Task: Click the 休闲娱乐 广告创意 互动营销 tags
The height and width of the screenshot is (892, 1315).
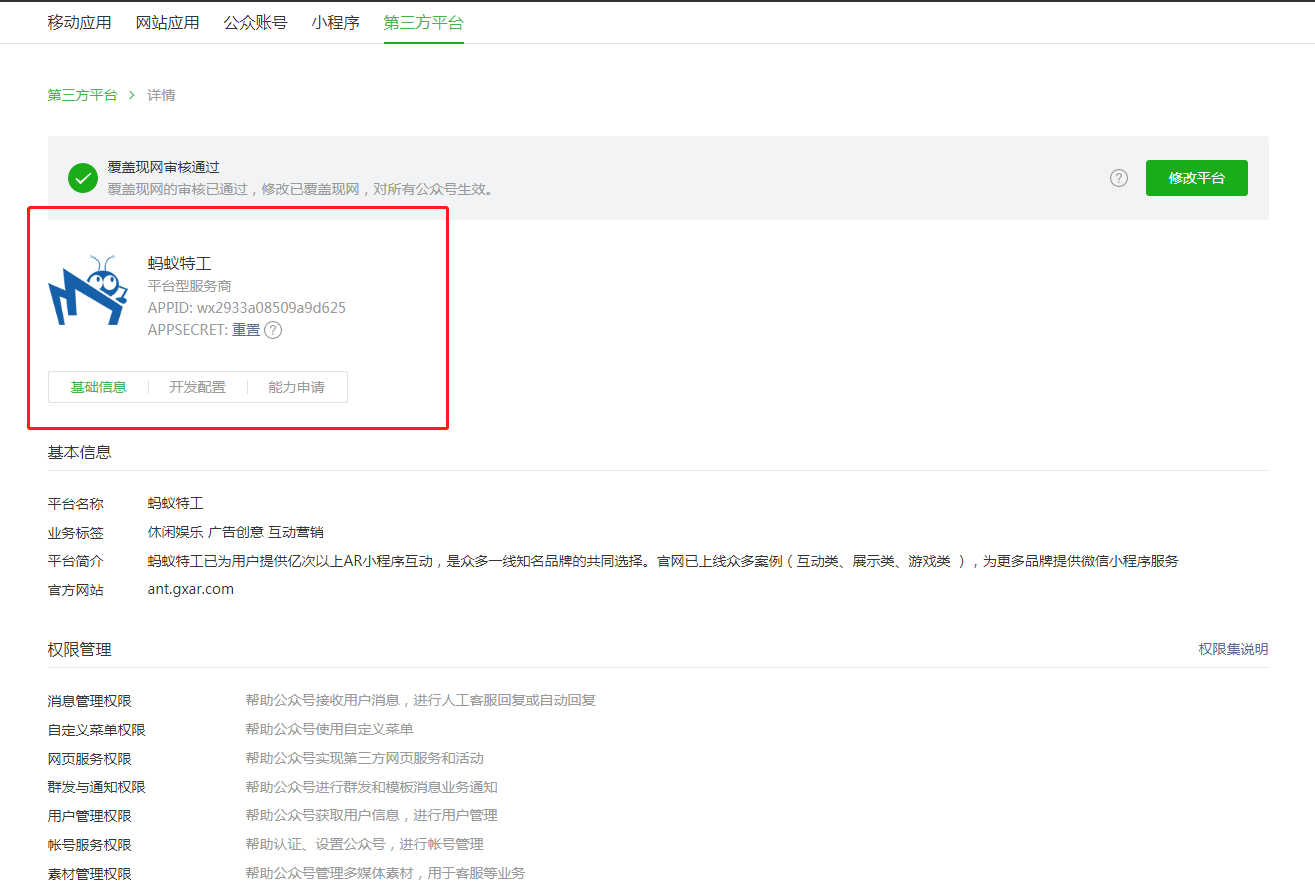Action: [x=235, y=532]
